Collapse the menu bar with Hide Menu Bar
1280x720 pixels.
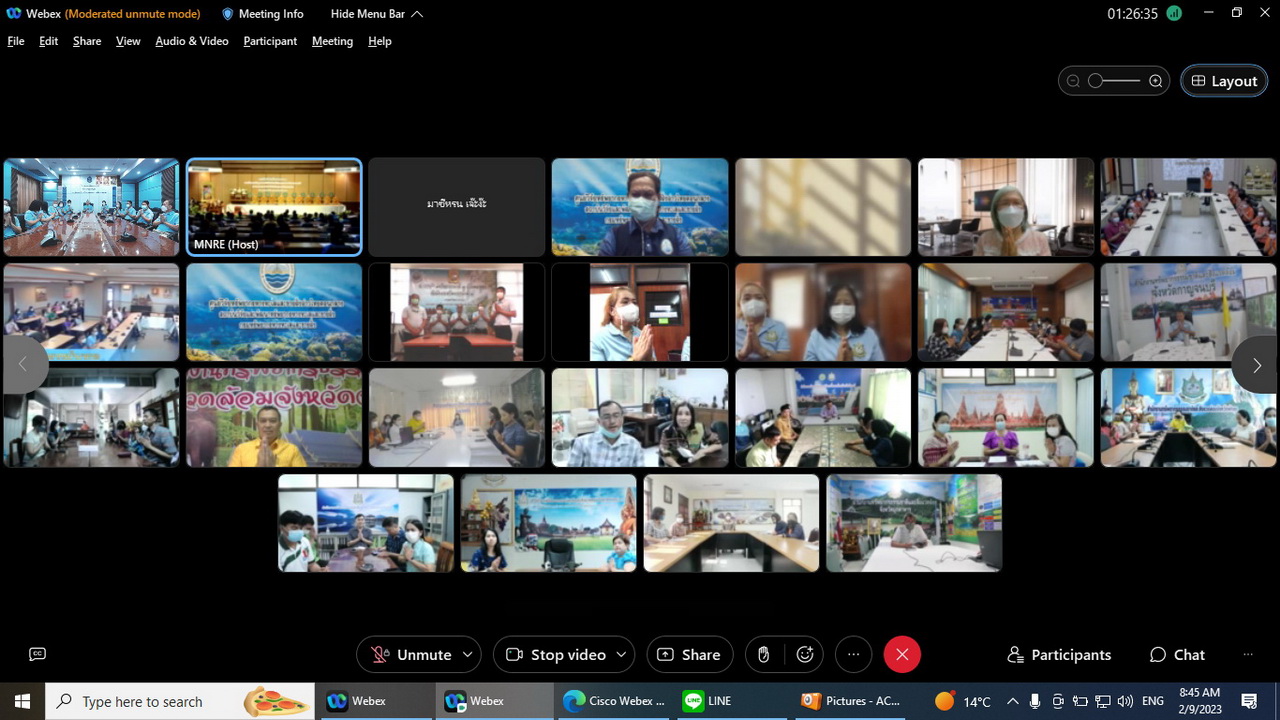[376, 14]
